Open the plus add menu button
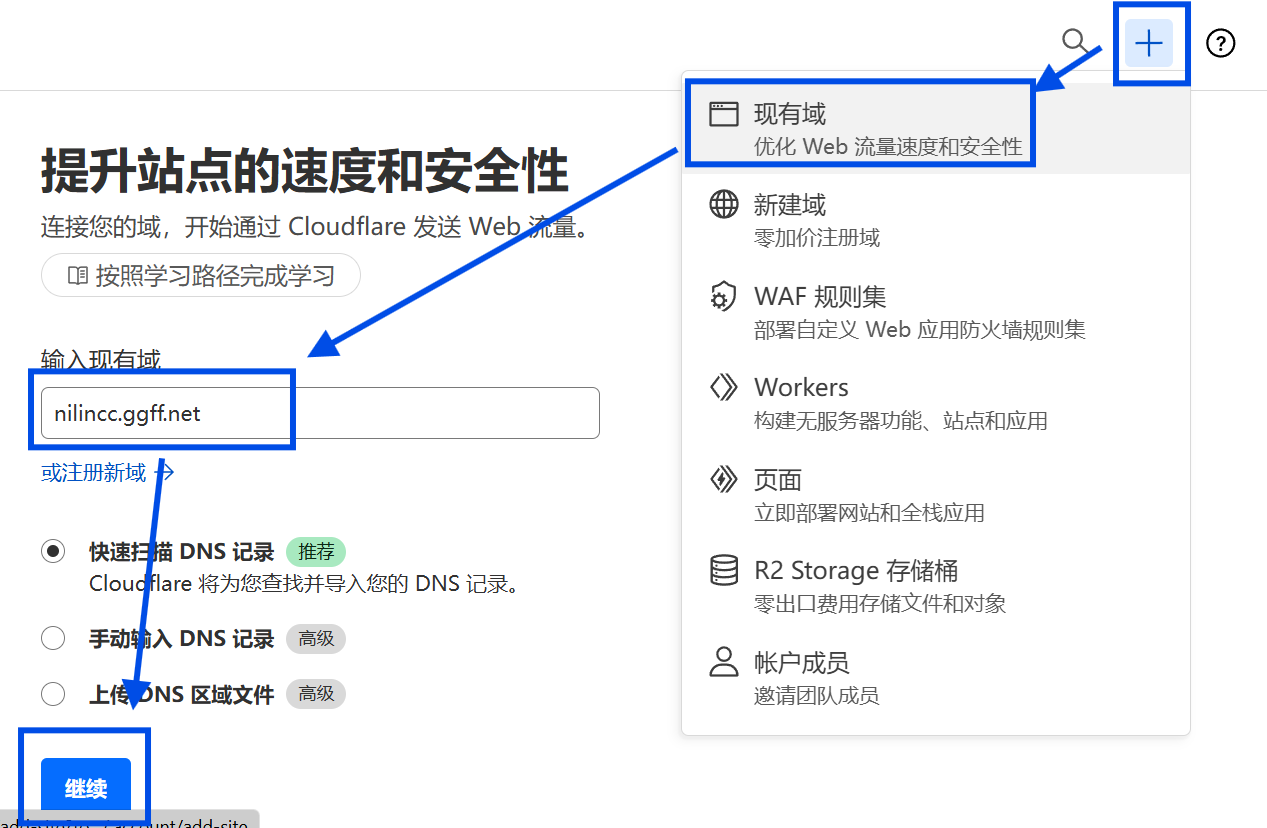Viewport: 1267px width, 828px height. [1149, 44]
